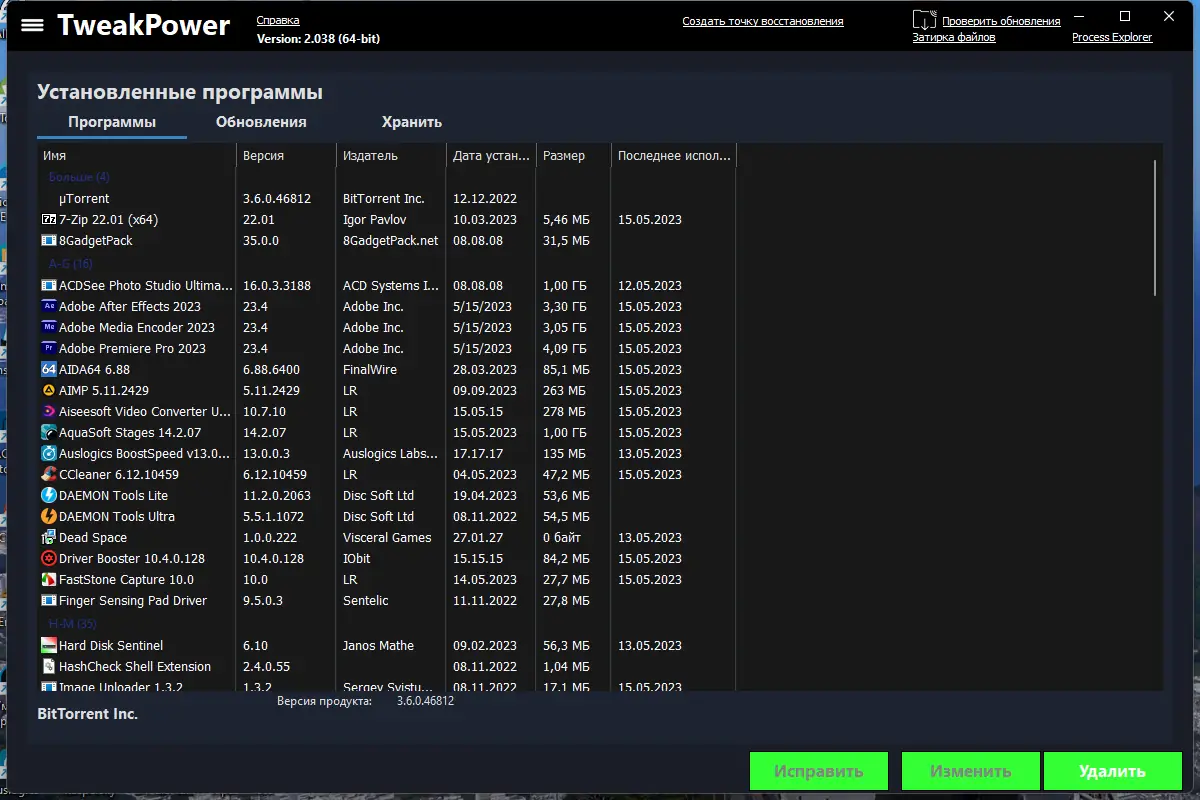
Task: Click the Hard Disk Sentinel icon
Action: pos(49,646)
